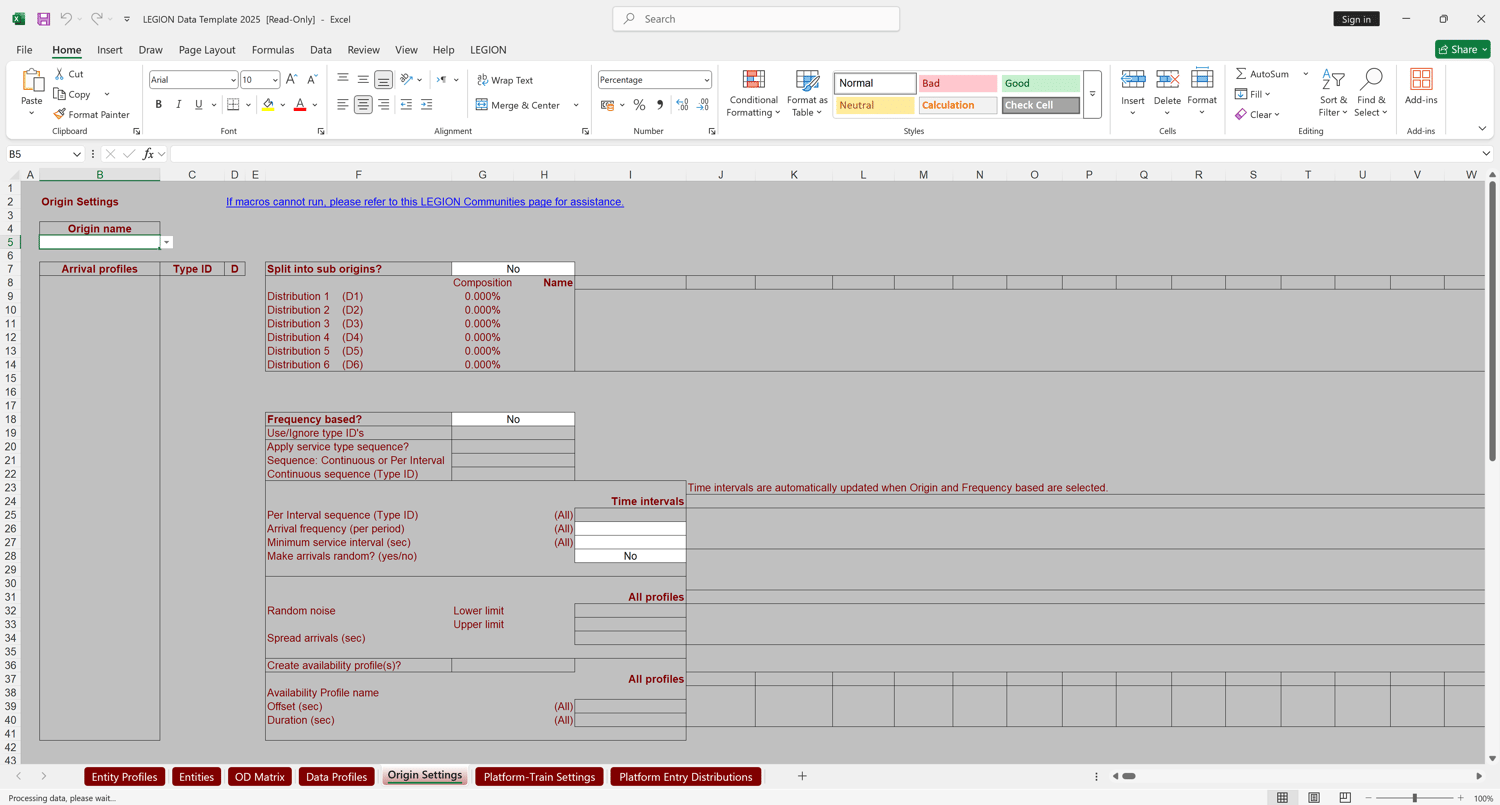Open the OD Matrix sheet tab
Viewport: 1500px width, 805px height.
tap(259, 777)
